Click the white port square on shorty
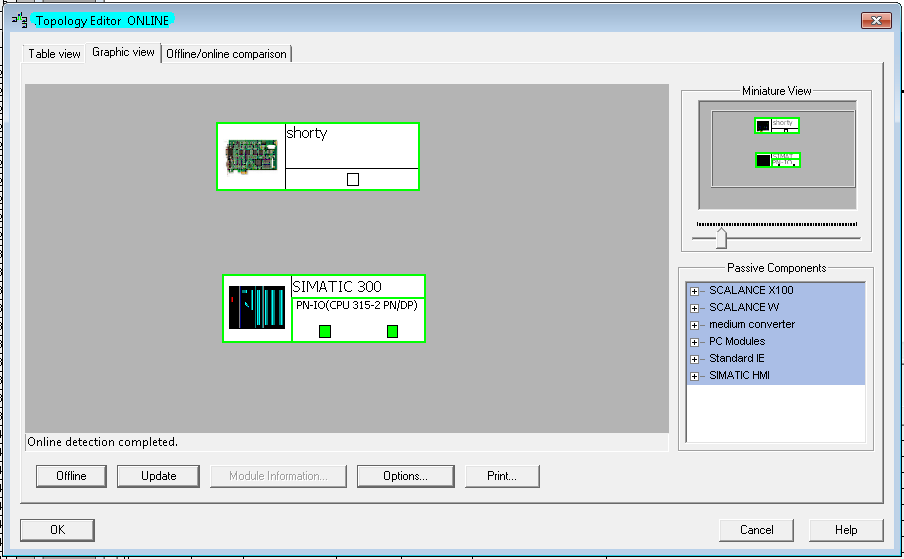Viewport: 904px width, 559px height. 352,179
